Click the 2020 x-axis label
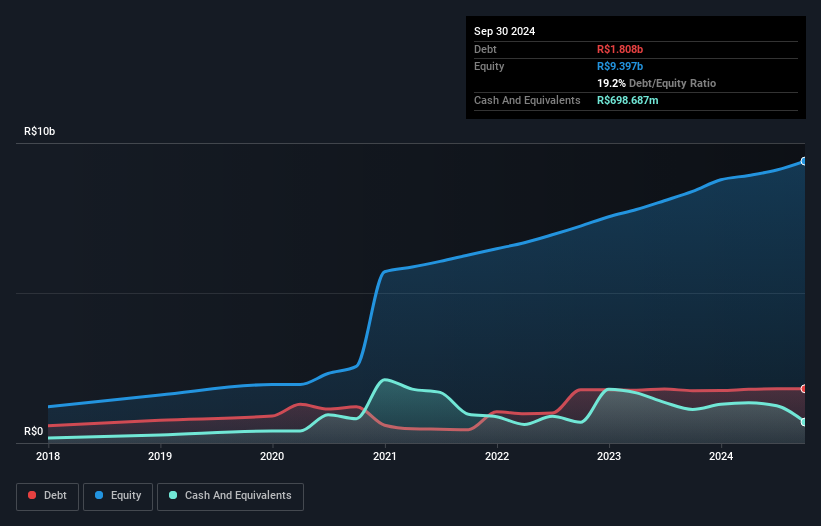821x526 pixels. click(x=272, y=456)
